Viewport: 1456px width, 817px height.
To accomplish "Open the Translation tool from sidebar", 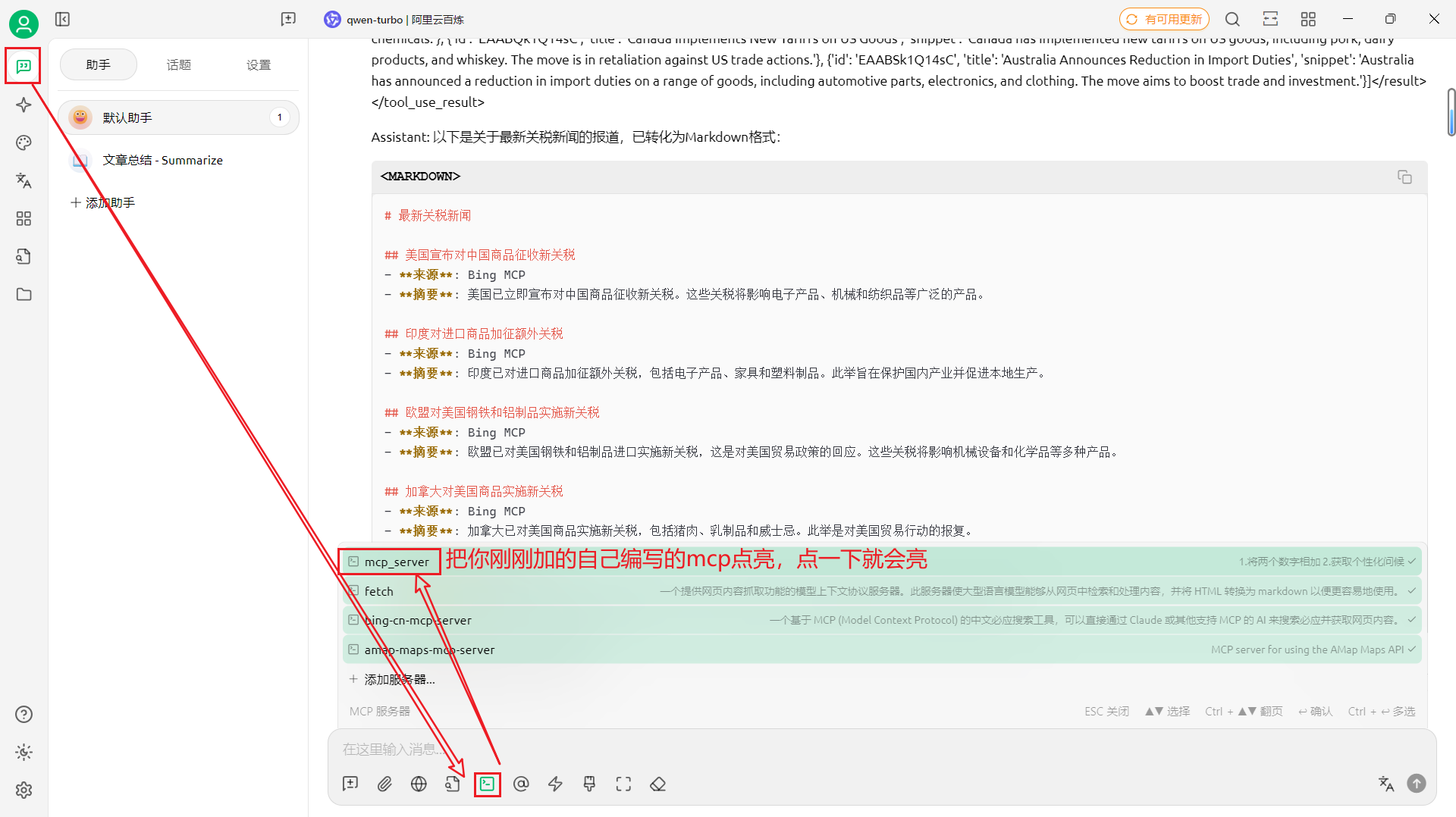I will tap(24, 180).
